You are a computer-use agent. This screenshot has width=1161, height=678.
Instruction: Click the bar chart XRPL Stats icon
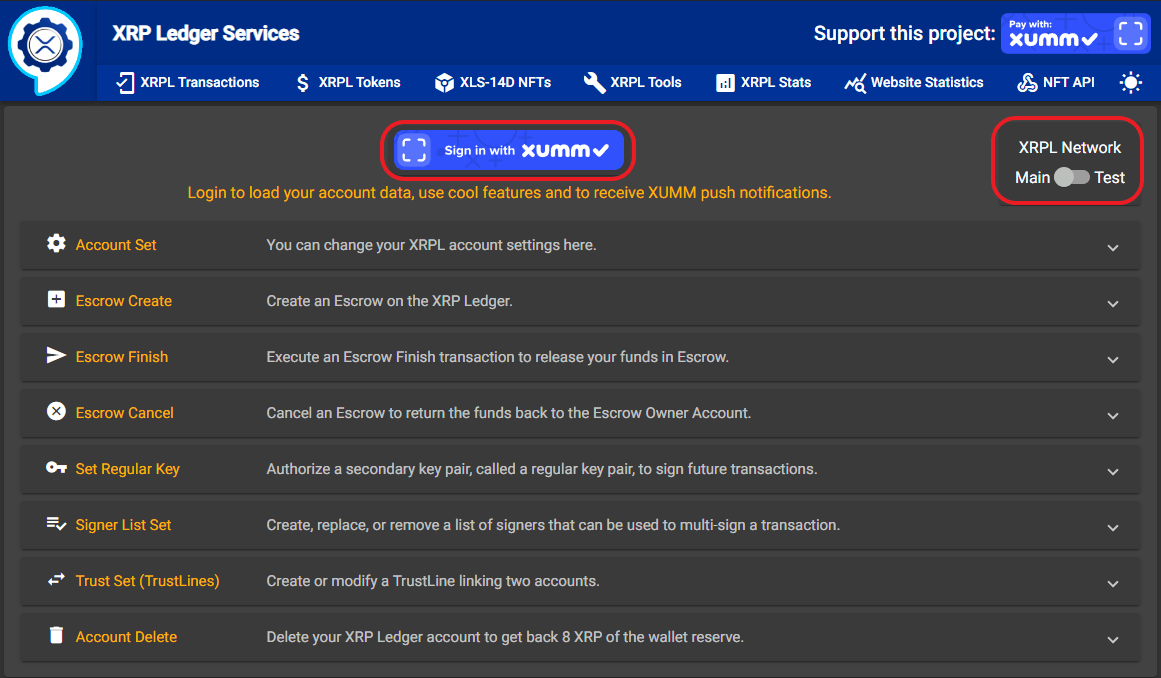[x=726, y=83]
